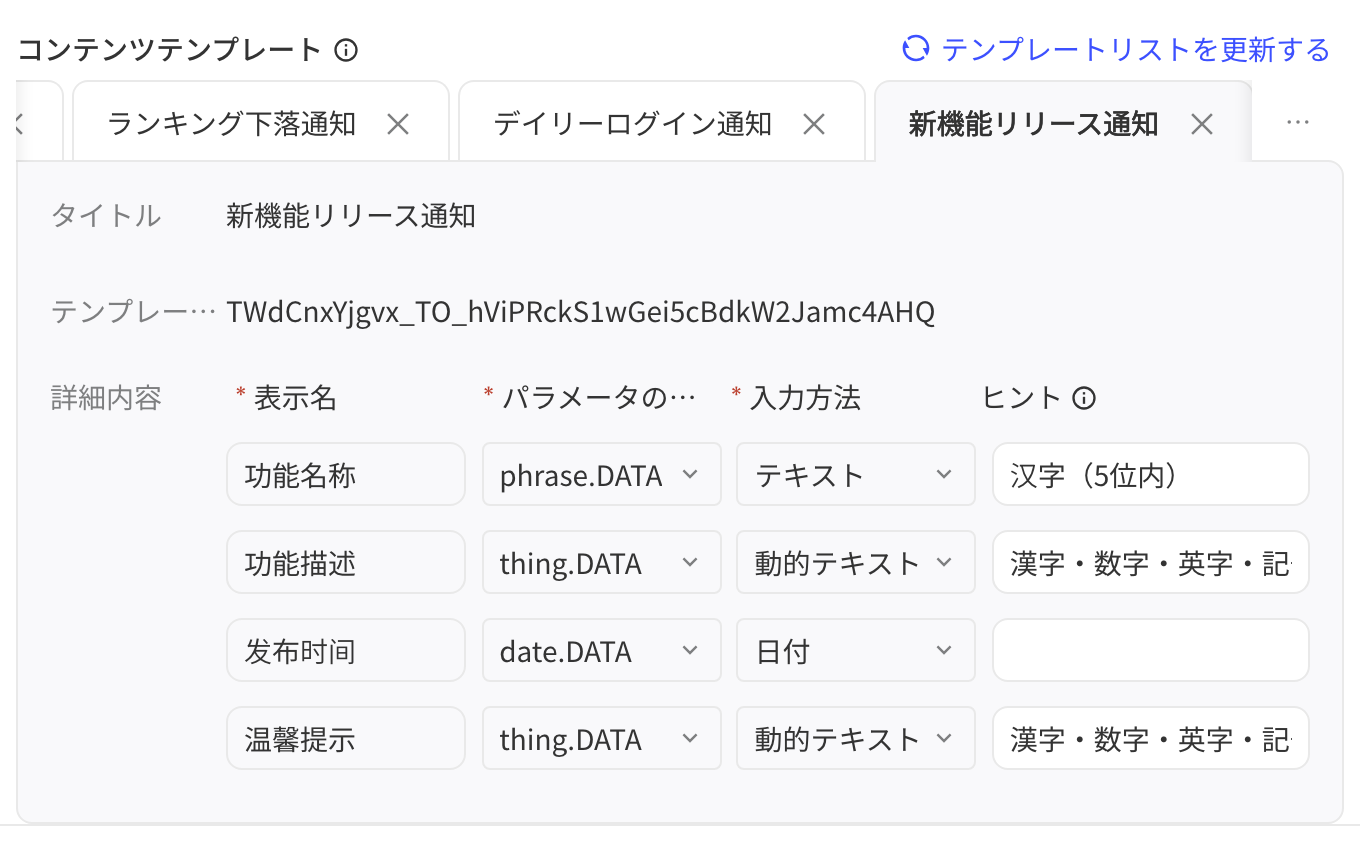Open the 動的テキスト dropdown in 功能描述 row

[x=856, y=563]
